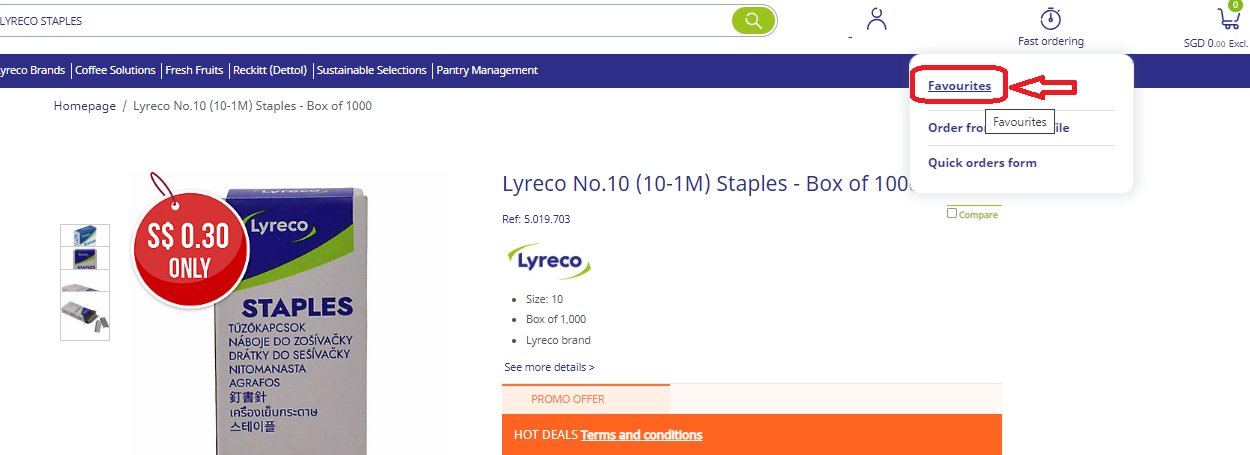Click the breadcrumb current product name

[252, 106]
